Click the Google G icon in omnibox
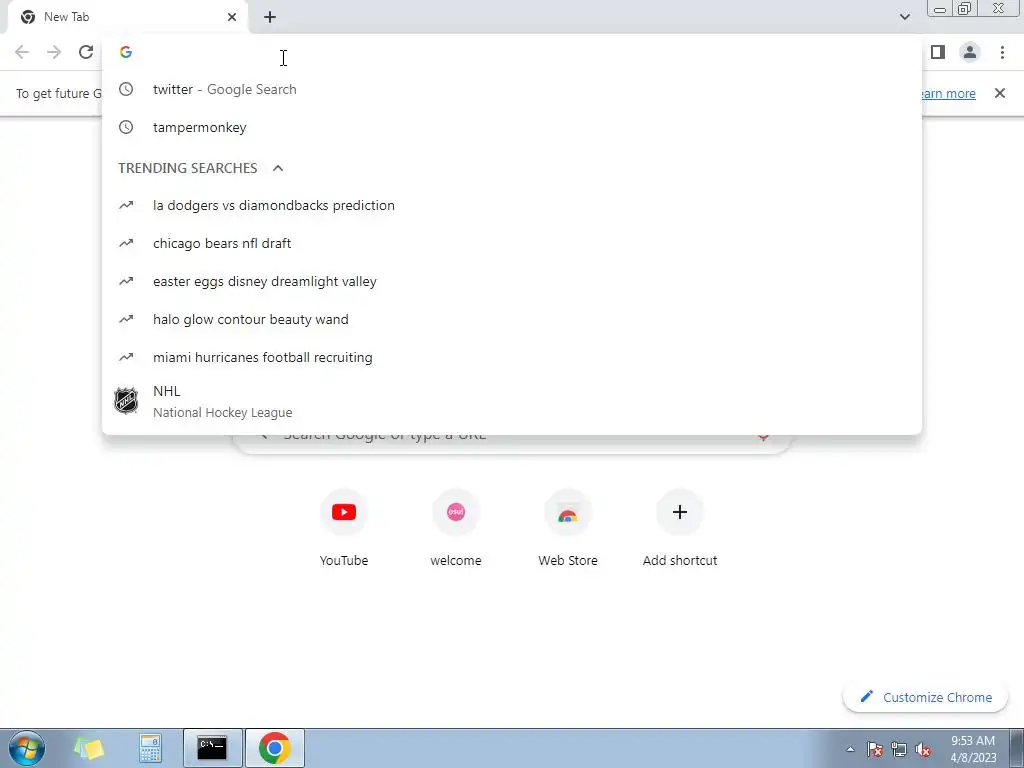This screenshot has width=1024, height=768. (x=126, y=52)
